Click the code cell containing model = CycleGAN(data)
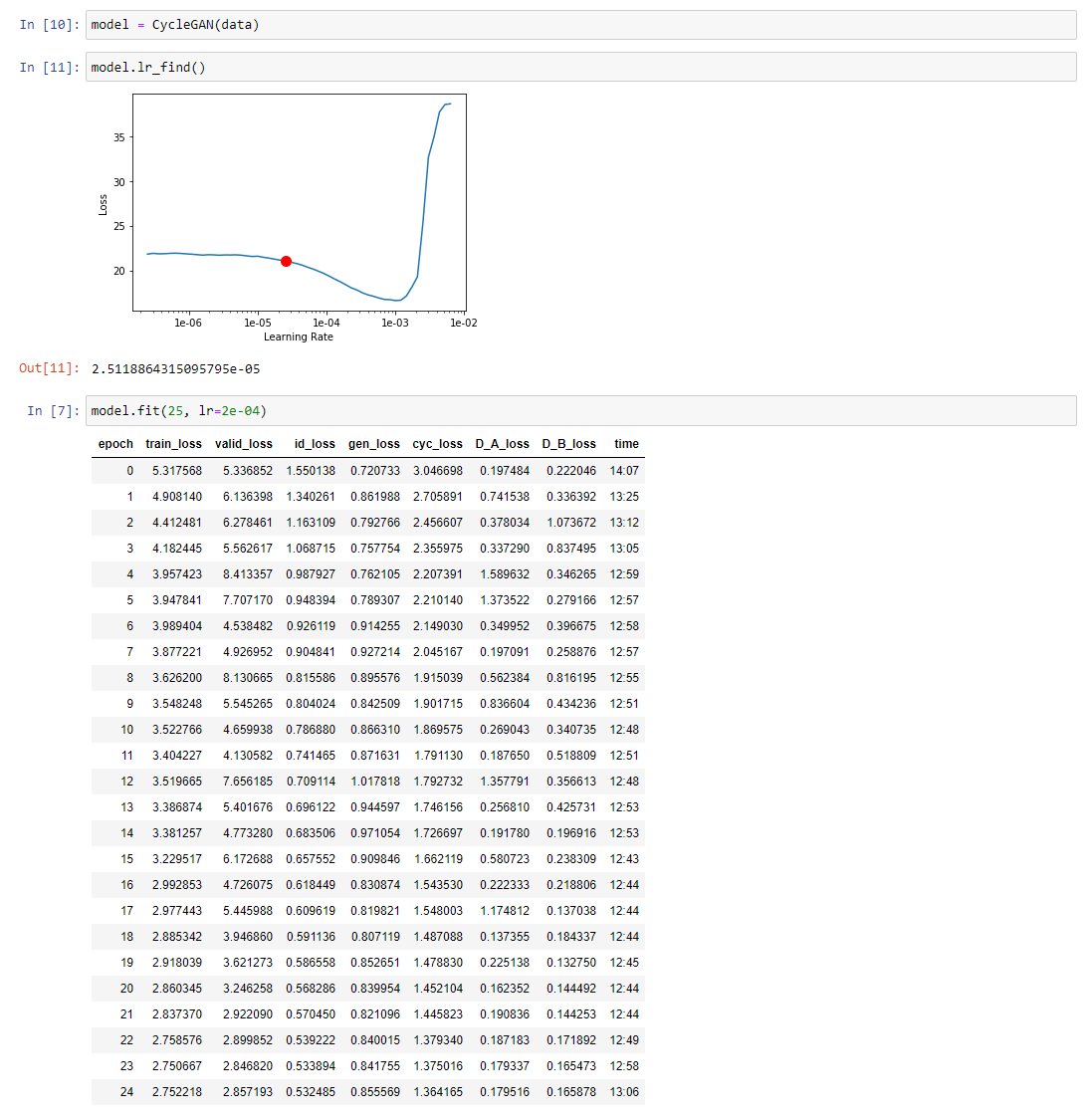This screenshot has height=1120, width=1089. [x=580, y=25]
